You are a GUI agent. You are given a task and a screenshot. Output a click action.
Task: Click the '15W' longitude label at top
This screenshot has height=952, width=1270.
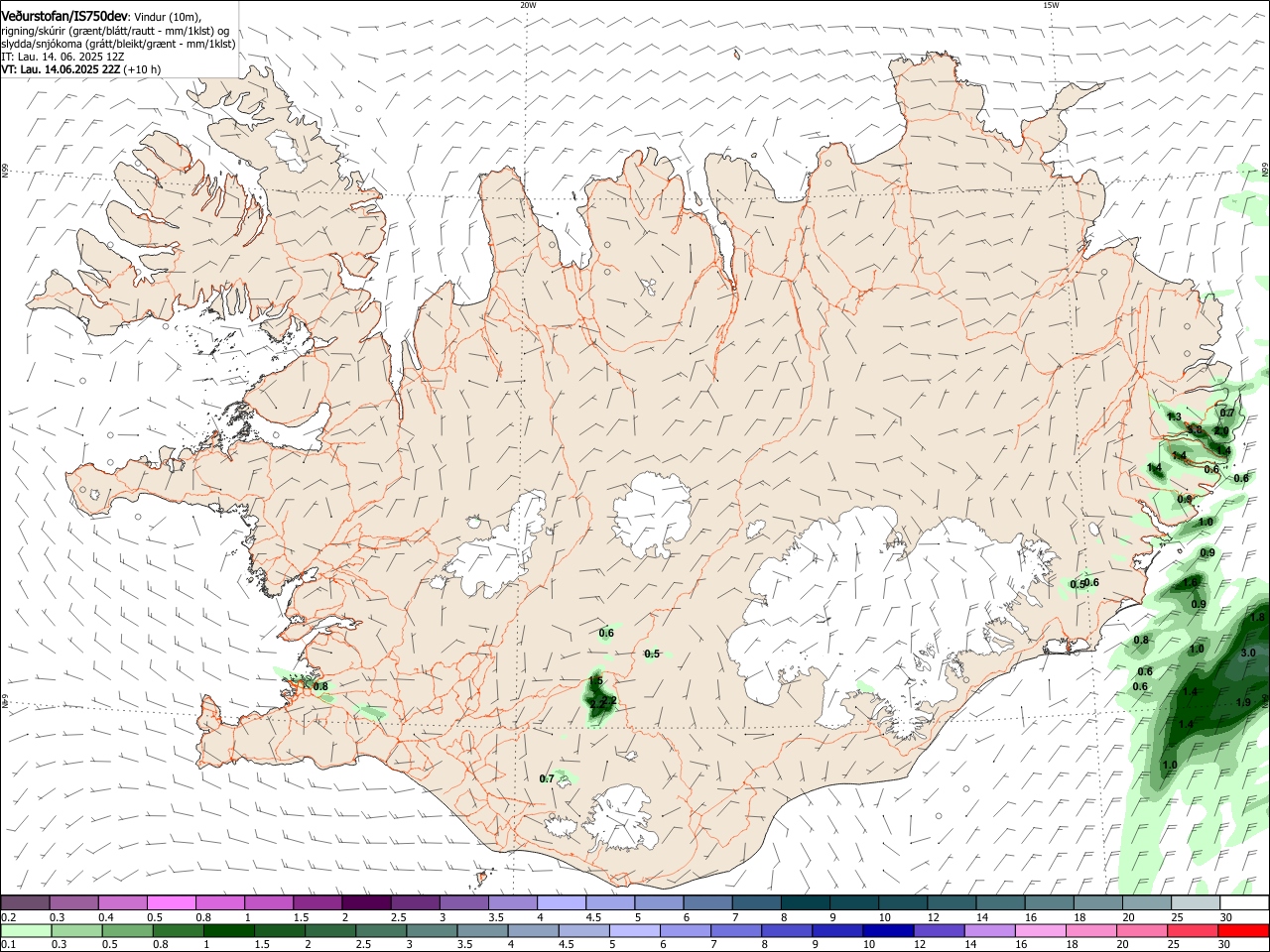coord(1051,5)
